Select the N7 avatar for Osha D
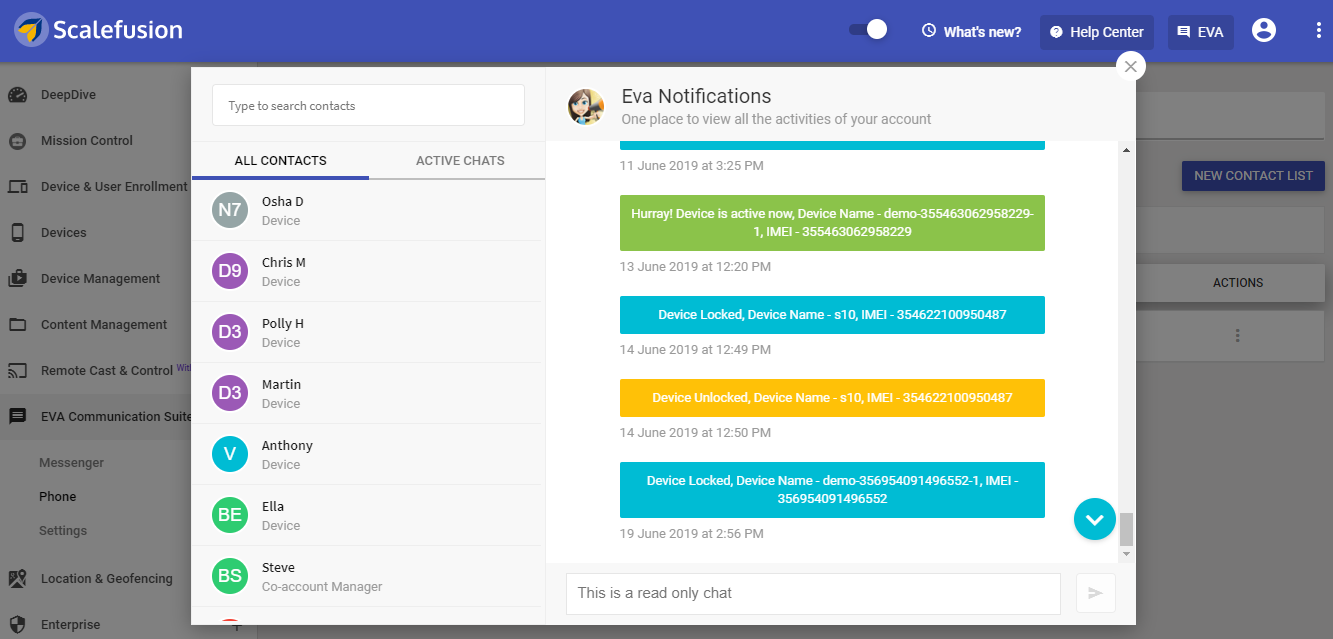The height and width of the screenshot is (639, 1333). 230,210
